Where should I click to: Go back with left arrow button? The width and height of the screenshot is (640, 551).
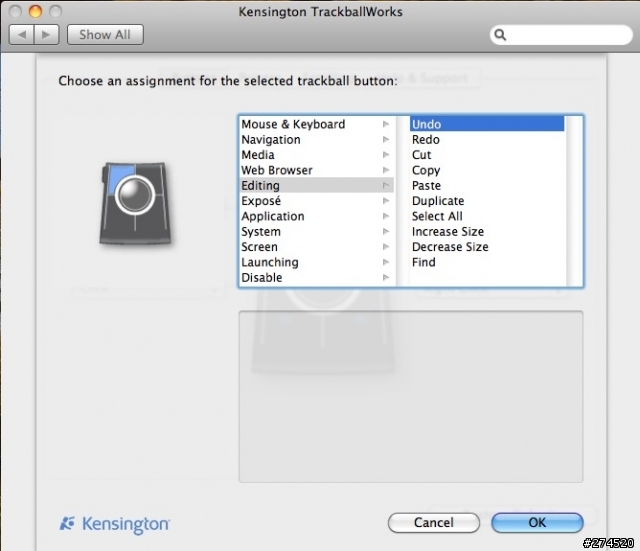pyautogui.click(x=22, y=35)
